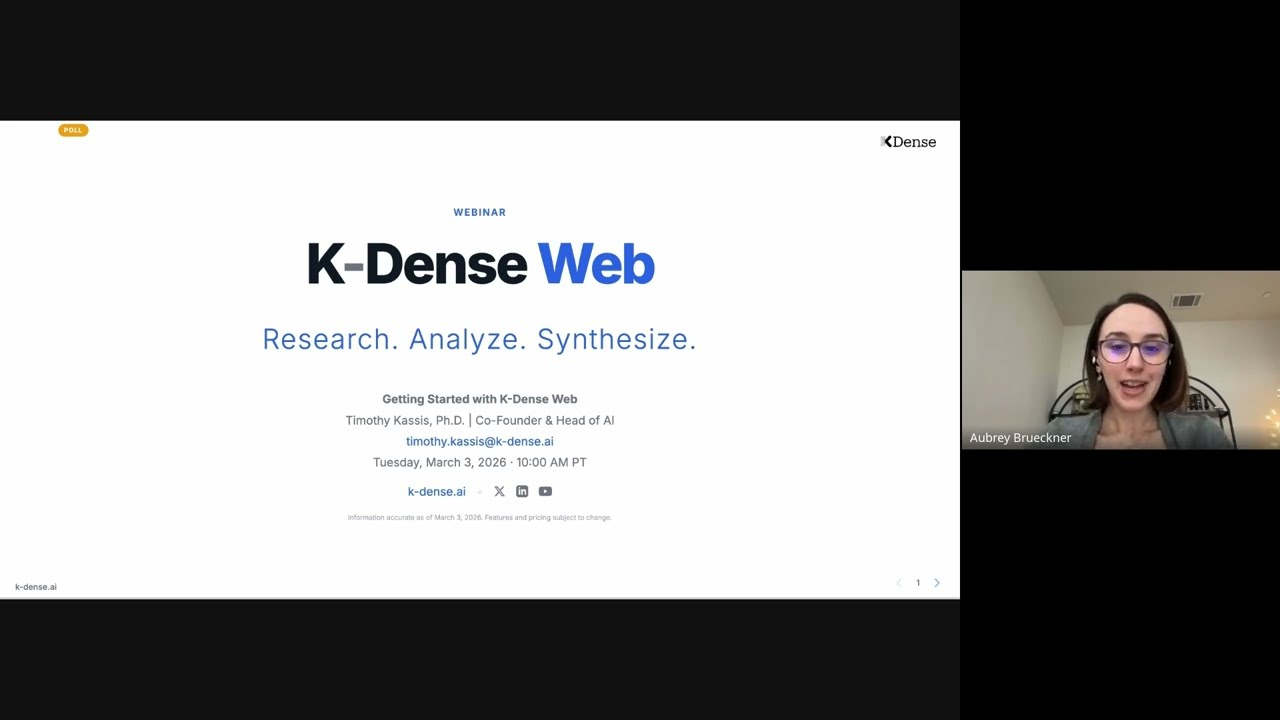Click the slide number 1 indicator
Viewport: 1280px width, 720px height.
pyautogui.click(x=918, y=583)
